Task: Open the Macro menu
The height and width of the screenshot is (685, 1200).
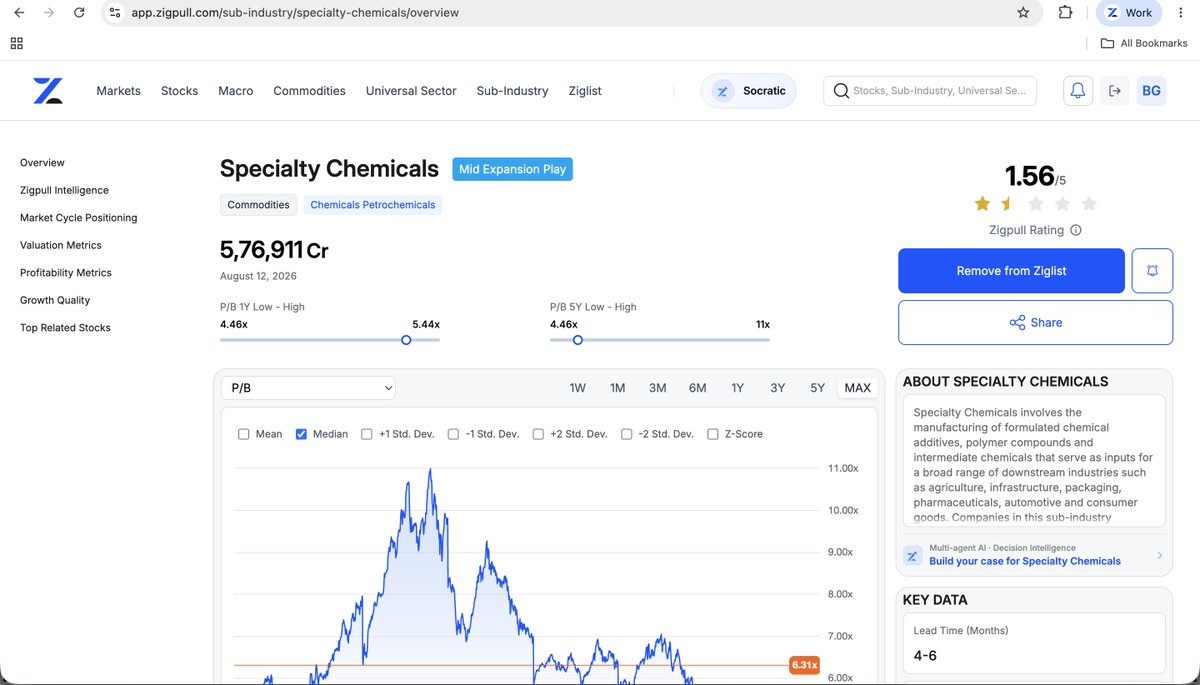Action: click(x=235, y=91)
